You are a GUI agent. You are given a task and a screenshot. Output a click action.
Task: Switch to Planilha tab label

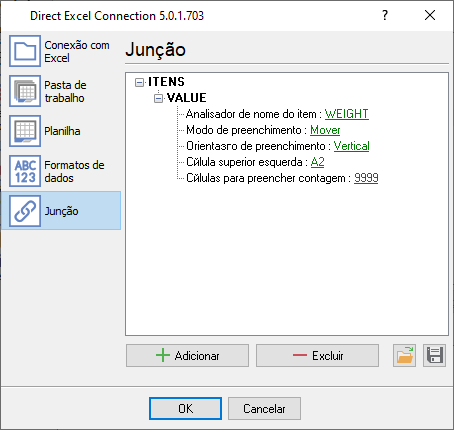point(62,131)
